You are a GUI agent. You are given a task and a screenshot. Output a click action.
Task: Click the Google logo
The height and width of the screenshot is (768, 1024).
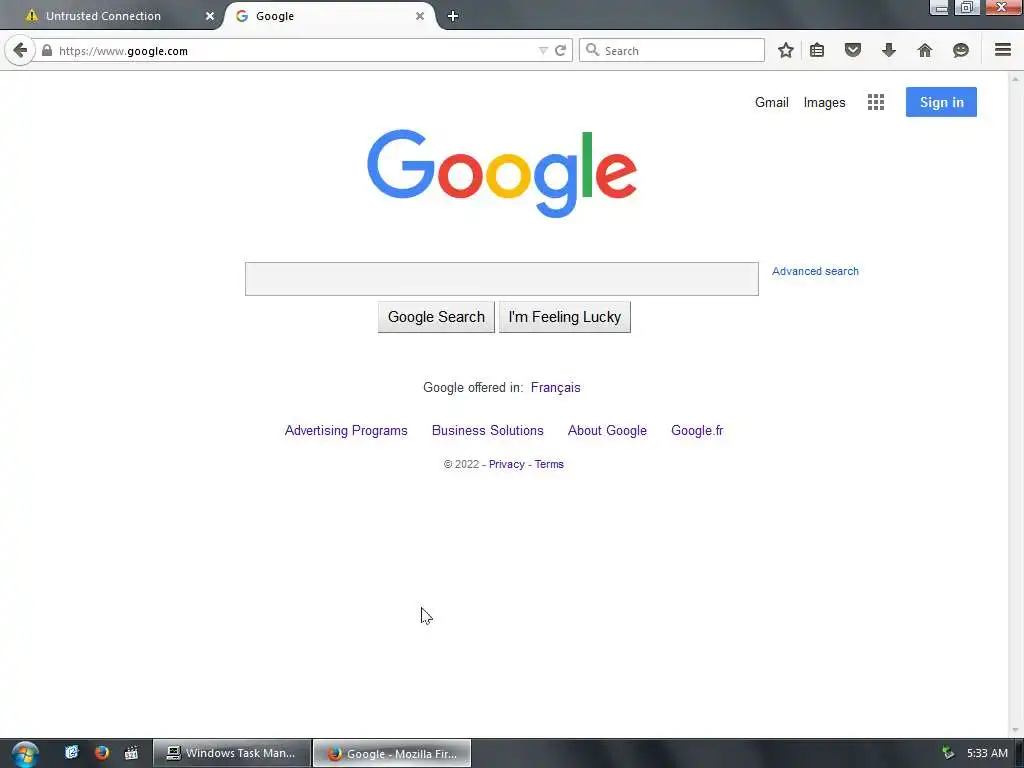[502, 173]
